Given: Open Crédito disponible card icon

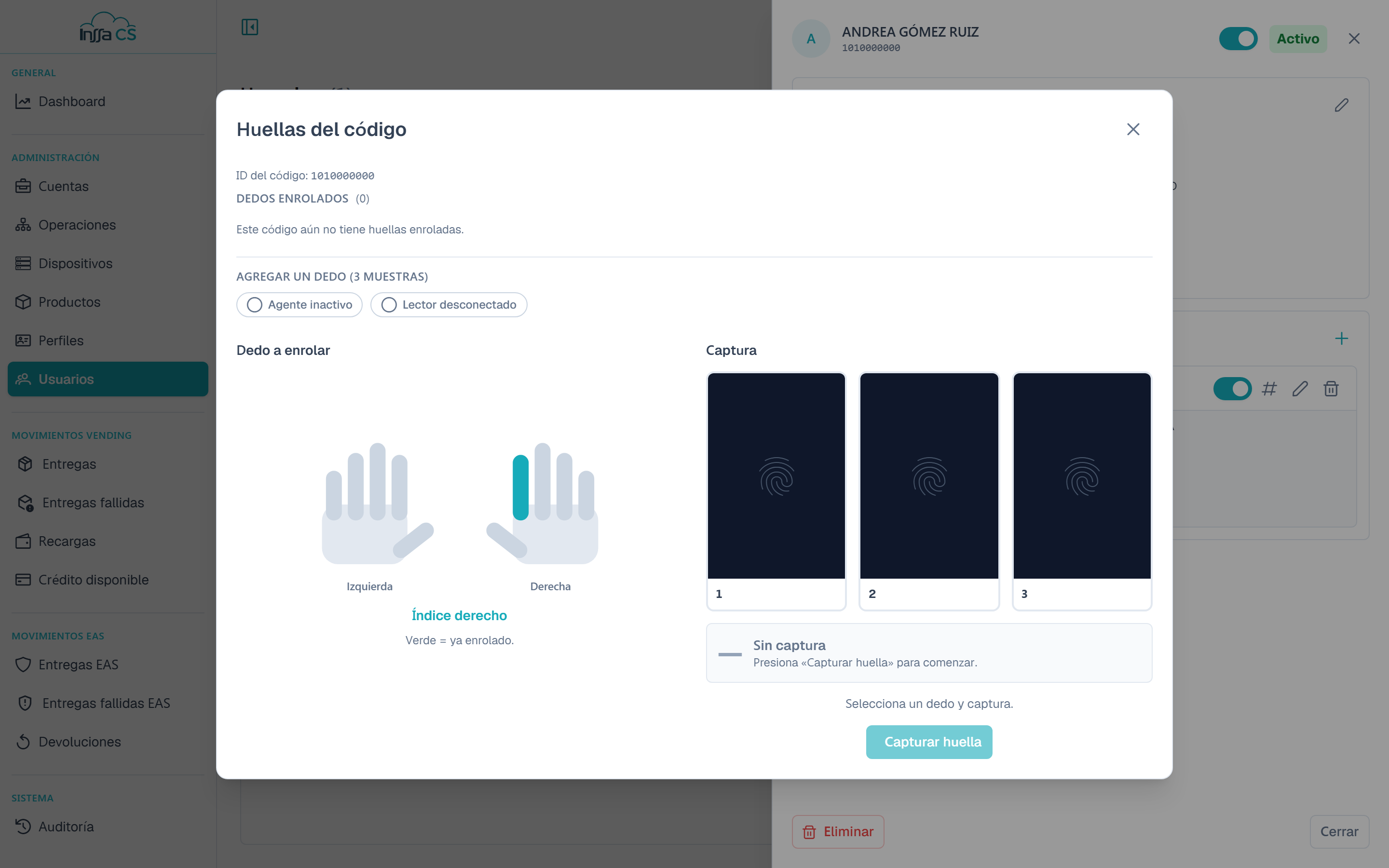Looking at the screenshot, I should 23,580.
